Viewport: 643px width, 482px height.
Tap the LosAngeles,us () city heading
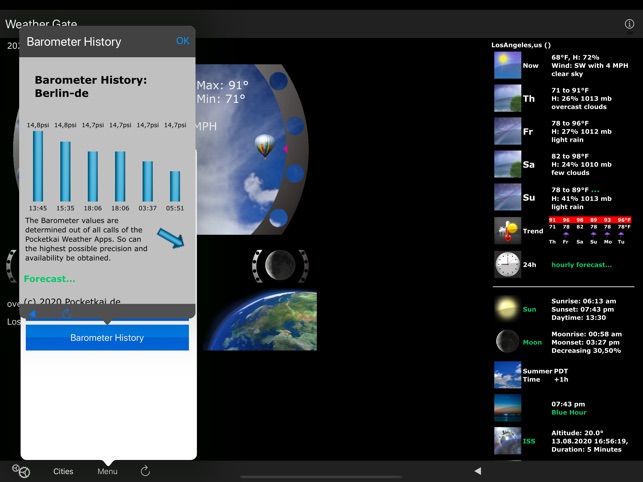click(521, 45)
